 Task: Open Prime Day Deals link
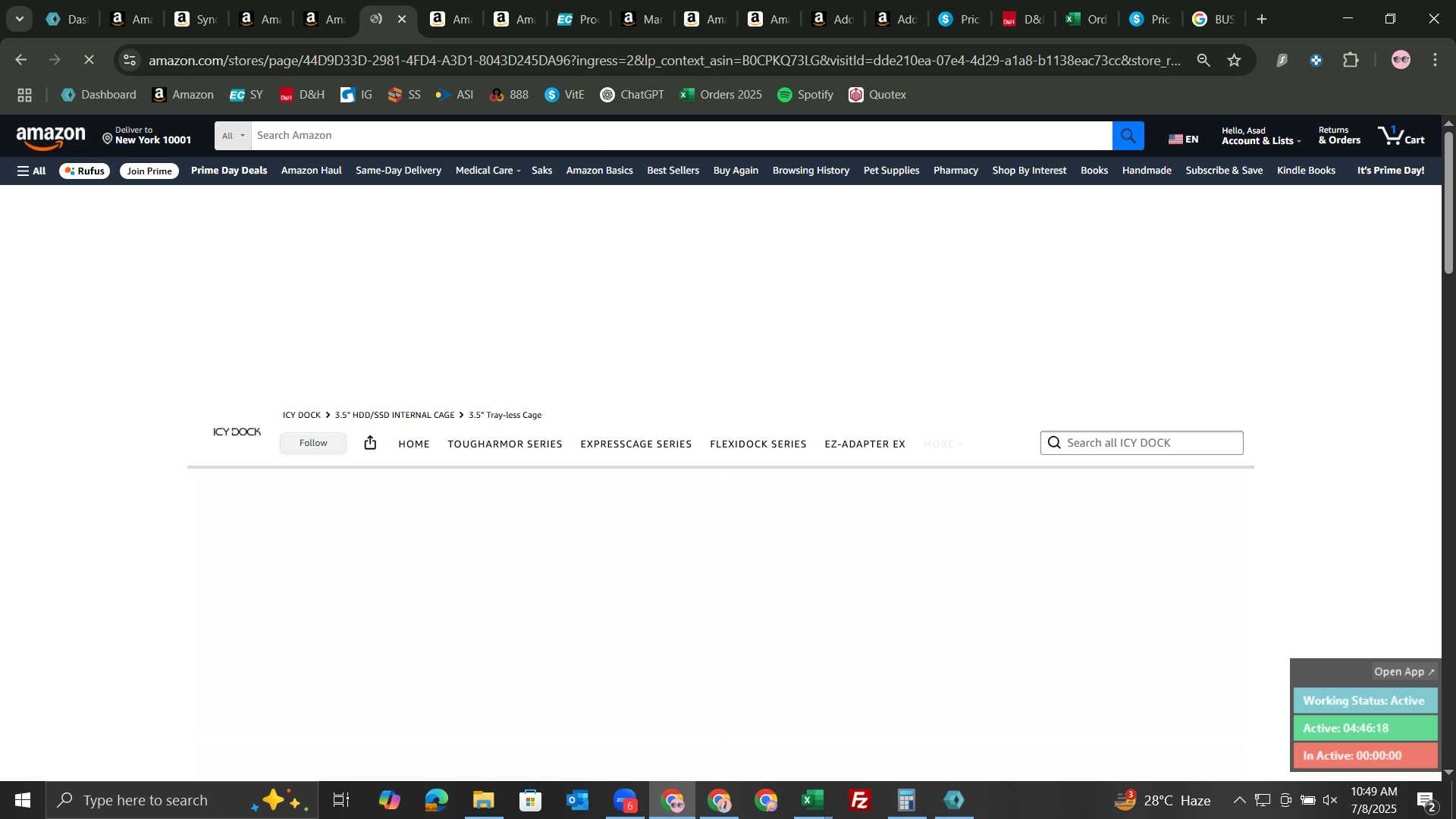click(x=229, y=171)
